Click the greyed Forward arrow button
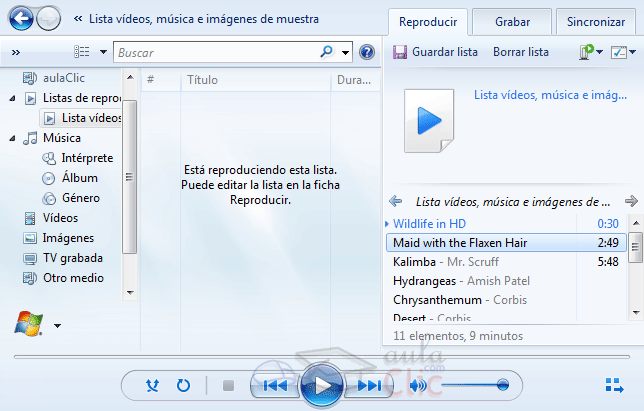The image size is (644, 411). click(48, 18)
